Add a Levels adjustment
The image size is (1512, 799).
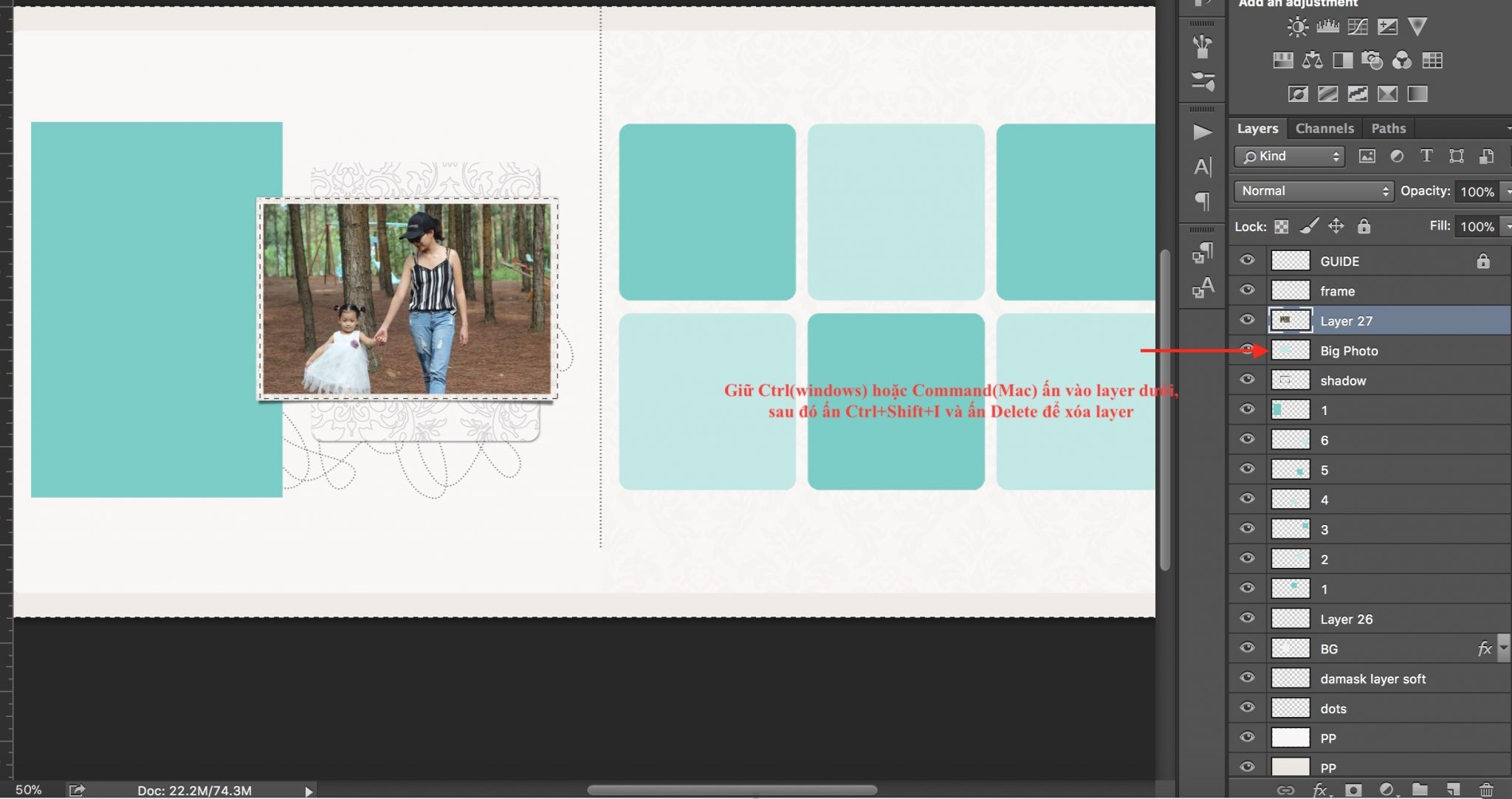(x=1327, y=27)
